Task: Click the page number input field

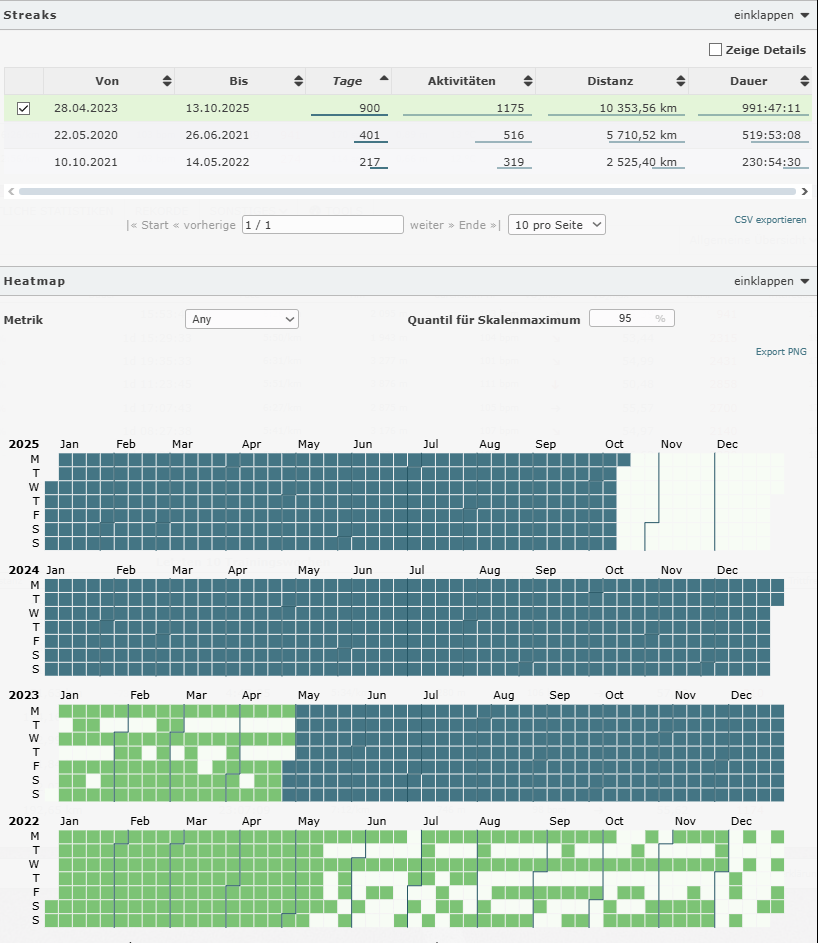Action: (322, 225)
